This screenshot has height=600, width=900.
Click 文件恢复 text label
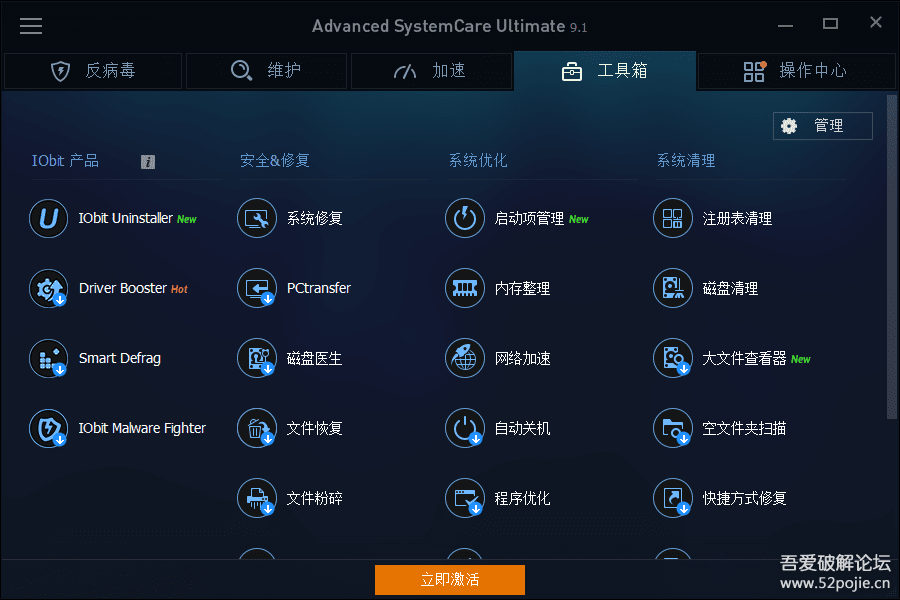[315, 428]
